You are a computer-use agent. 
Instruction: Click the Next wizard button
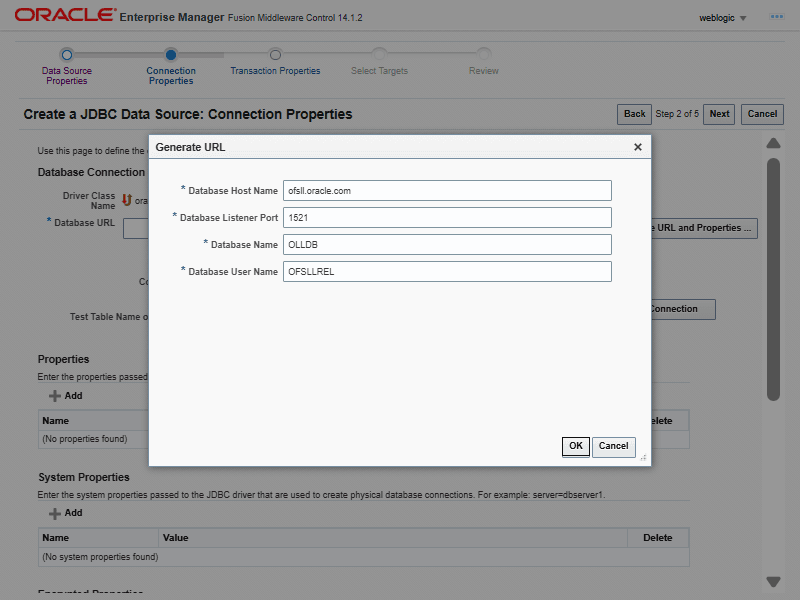click(719, 114)
